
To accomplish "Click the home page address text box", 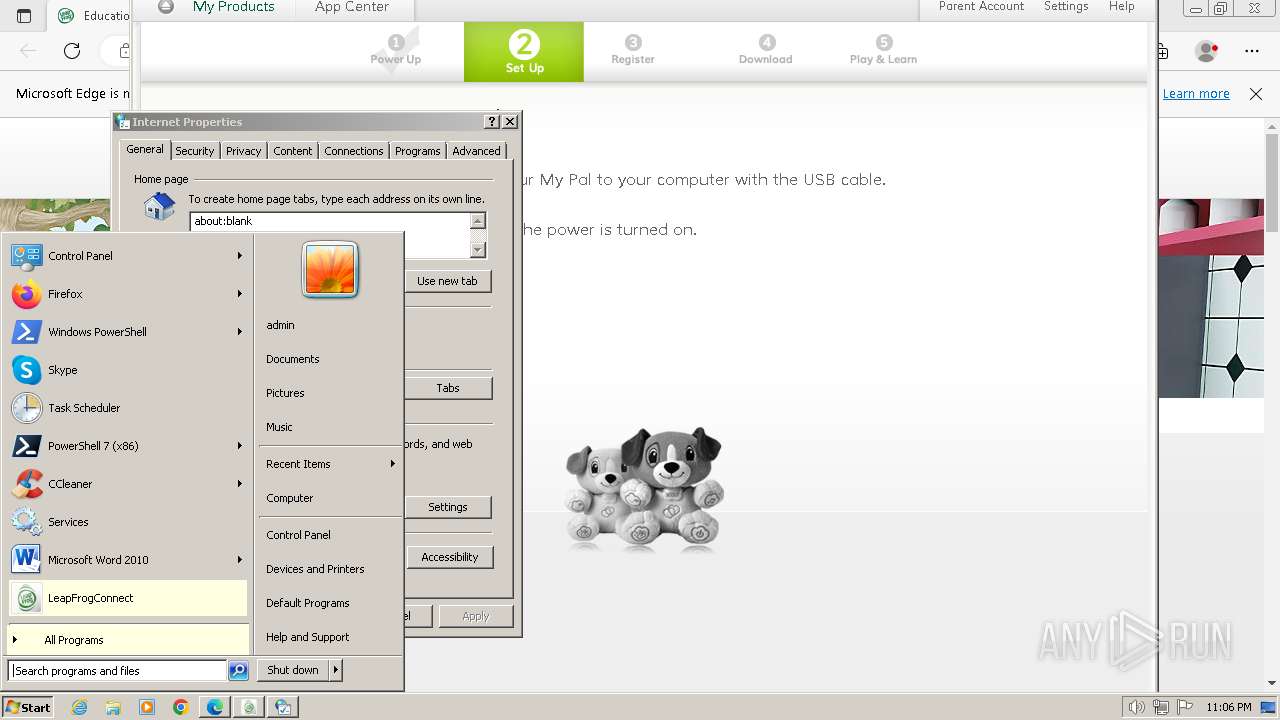I will coord(329,235).
